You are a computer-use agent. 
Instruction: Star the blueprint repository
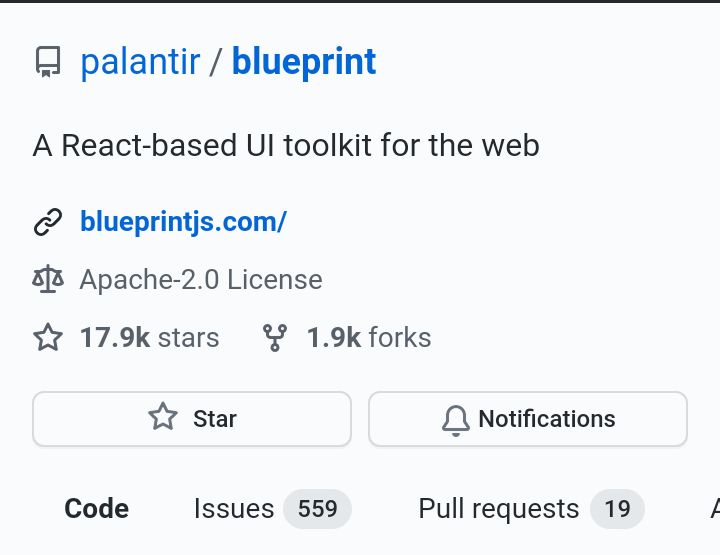pos(192,419)
